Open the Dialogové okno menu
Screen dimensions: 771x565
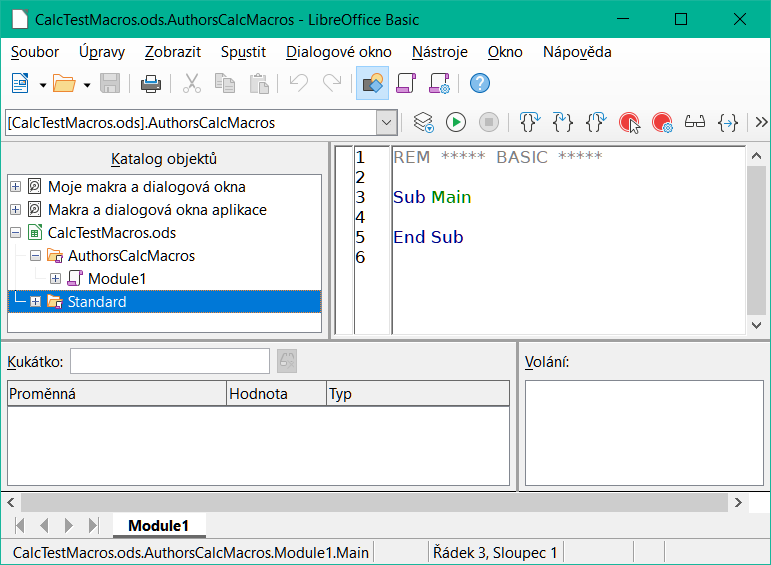coord(339,52)
